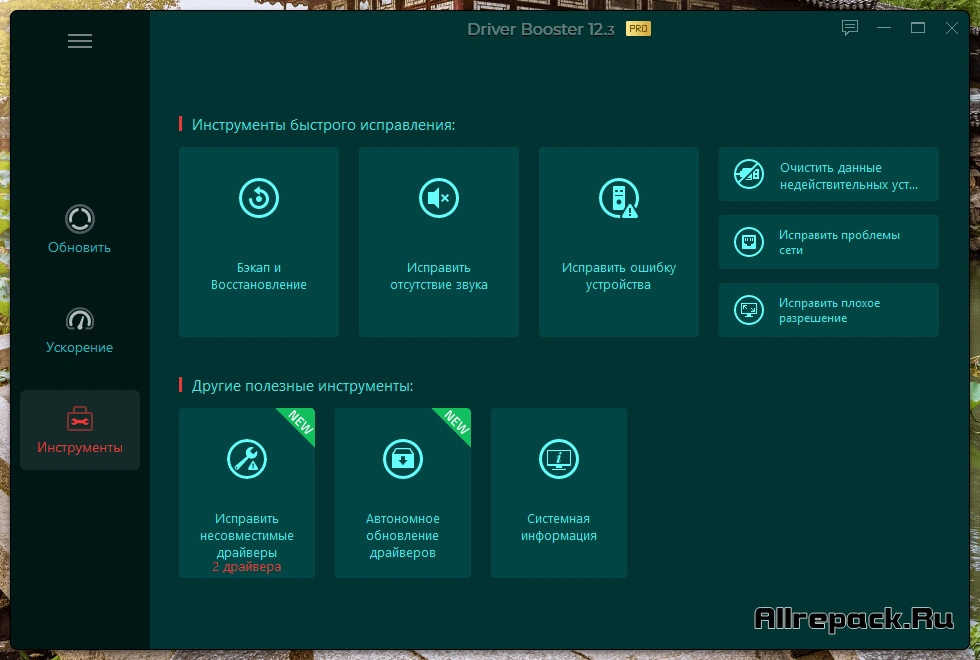Close the Driver Booster window
This screenshot has width=980, height=660.
[951, 28]
